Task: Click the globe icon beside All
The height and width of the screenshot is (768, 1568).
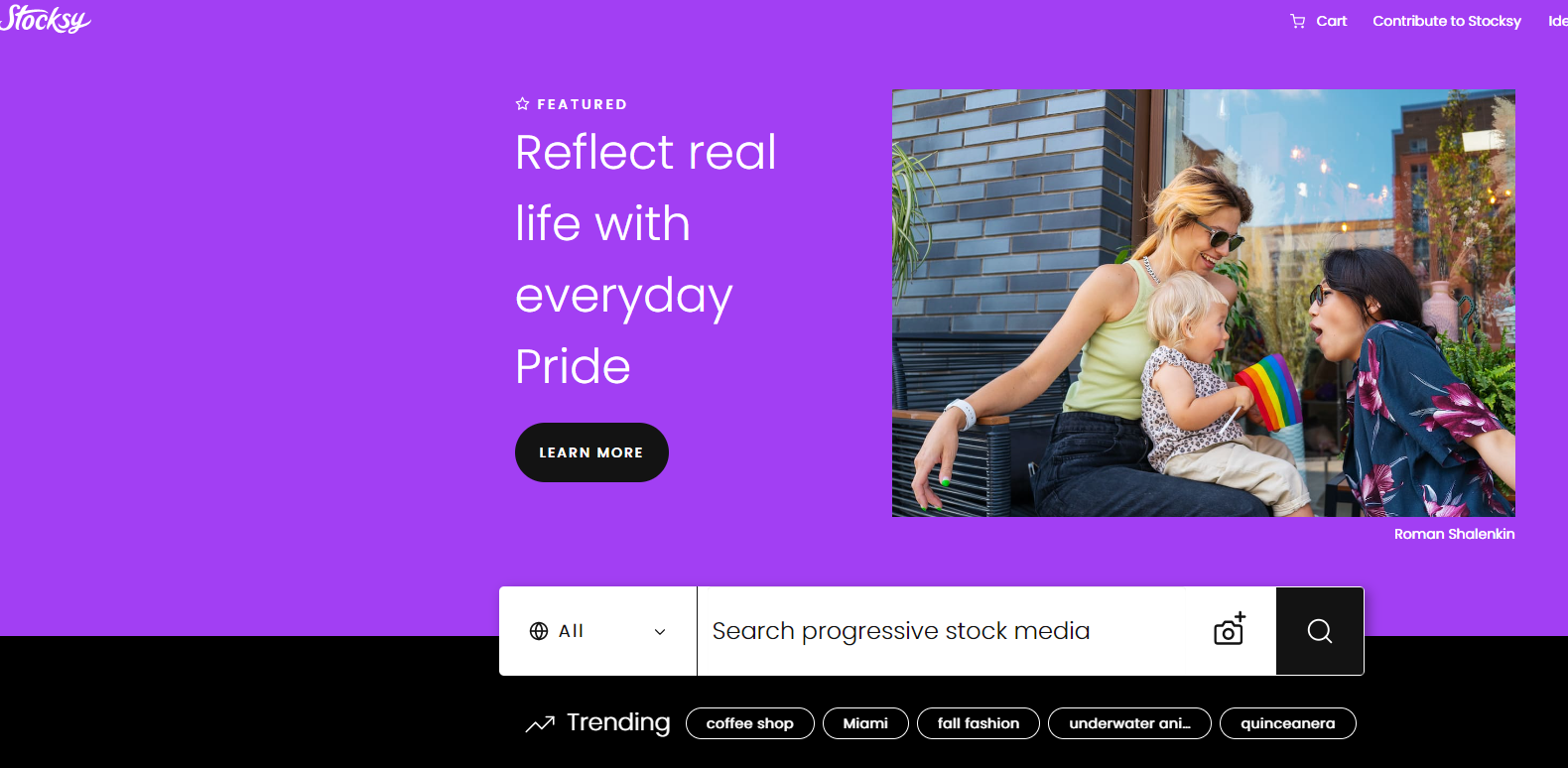Action: [x=539, y=631]
